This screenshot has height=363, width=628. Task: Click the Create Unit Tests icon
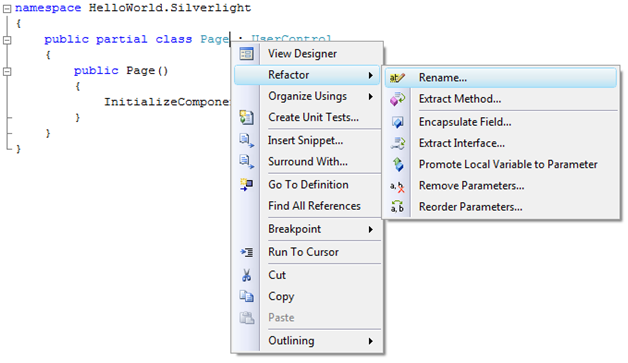pyautogui.click(x=246, y=117)
